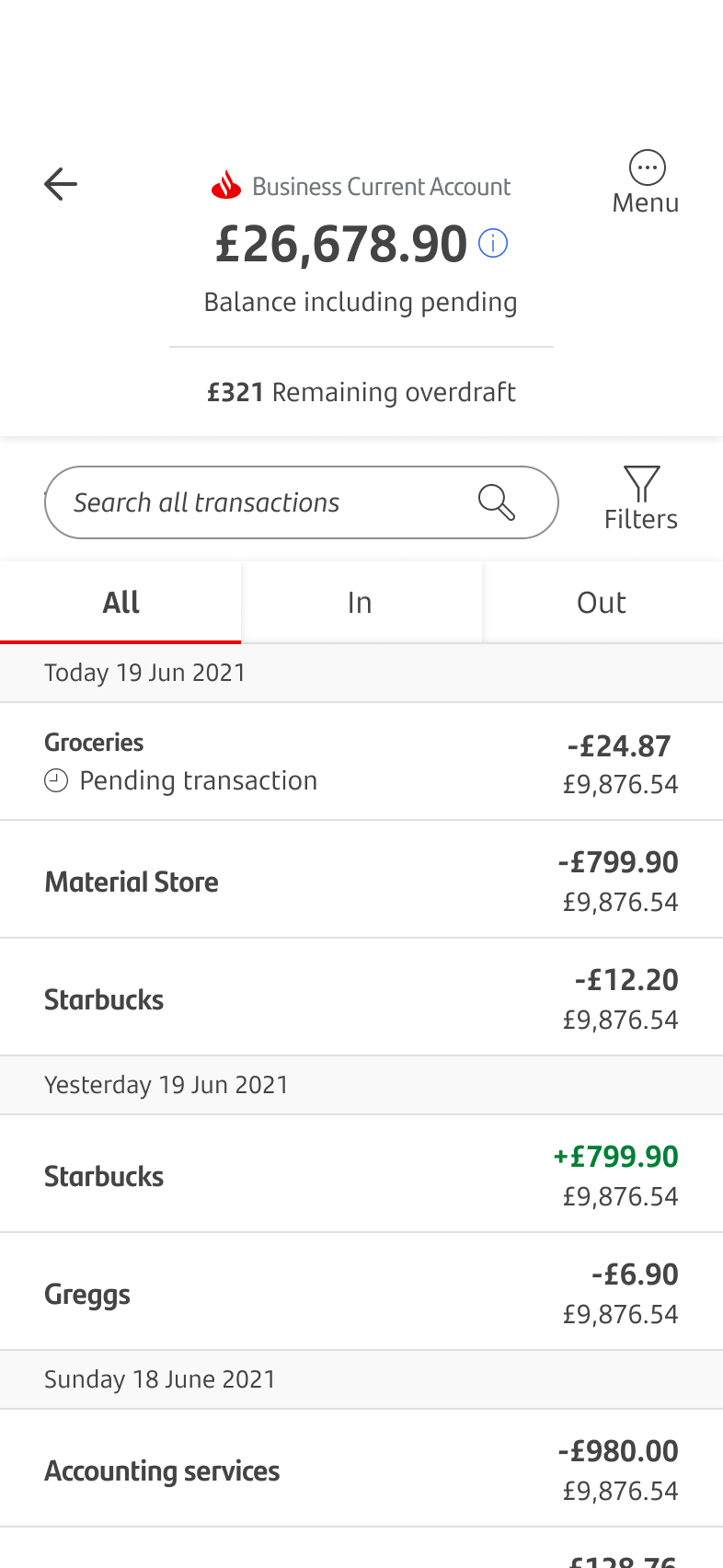Image resolution: width=723 pixels, height=1568 pixels.
Task: Open today's Starbucks -£12.20 transaction
Action: coord(361,998)
